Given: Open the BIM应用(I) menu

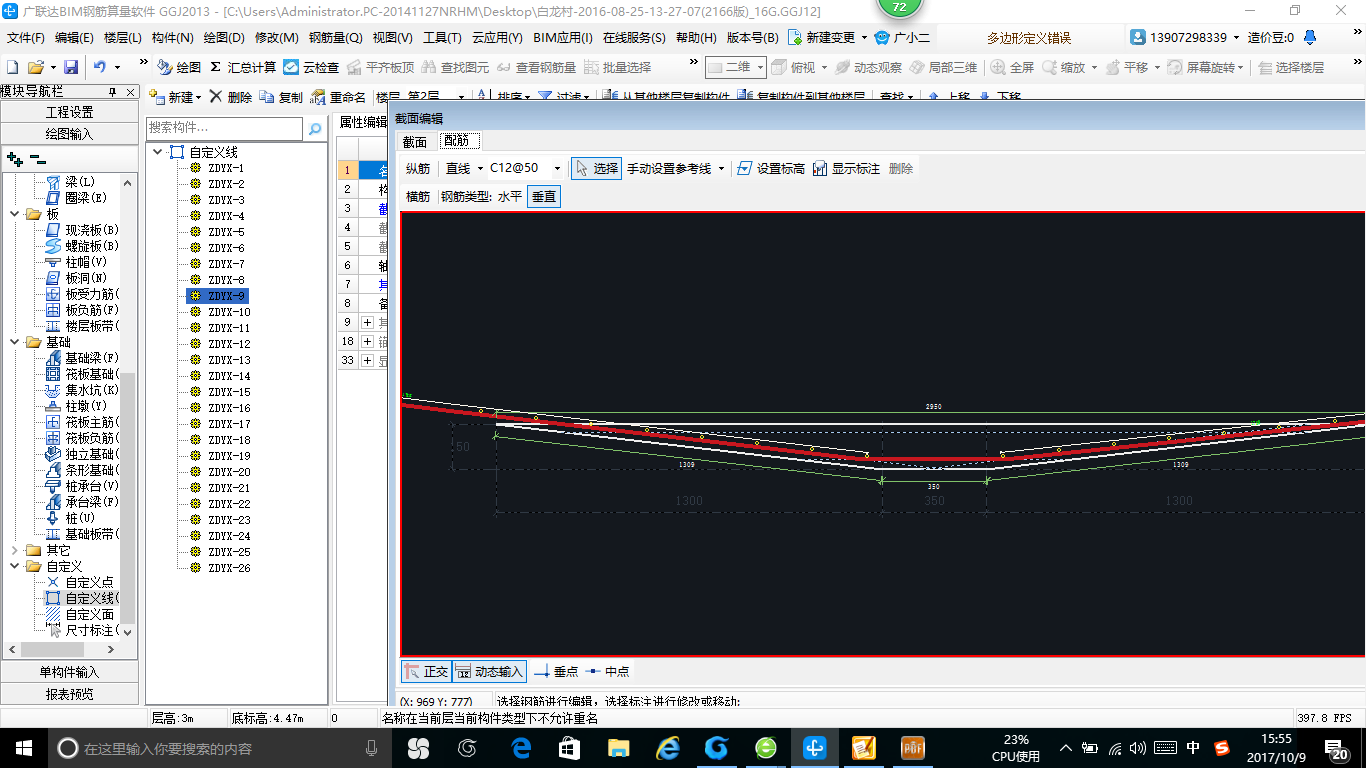Looking at the screenshot, I should (564, 37).
